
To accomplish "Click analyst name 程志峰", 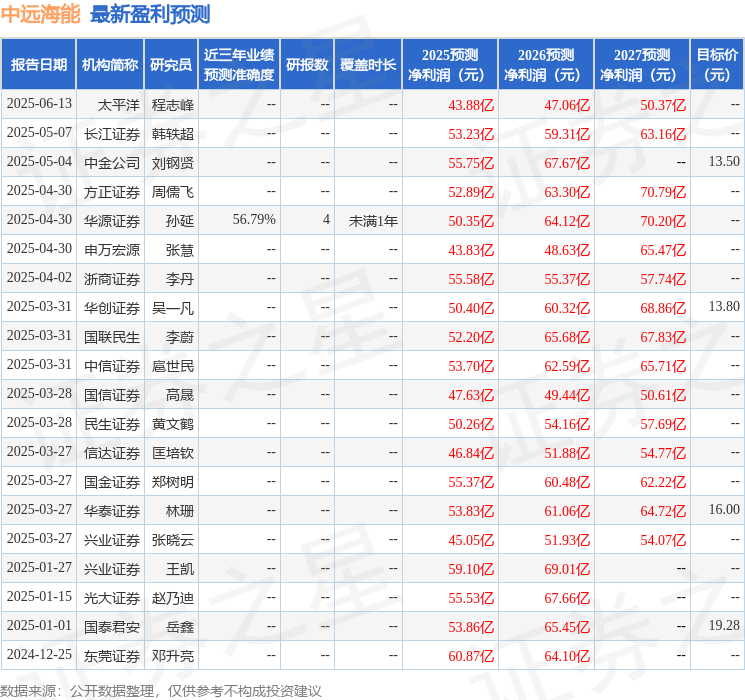I will point(172,105).
